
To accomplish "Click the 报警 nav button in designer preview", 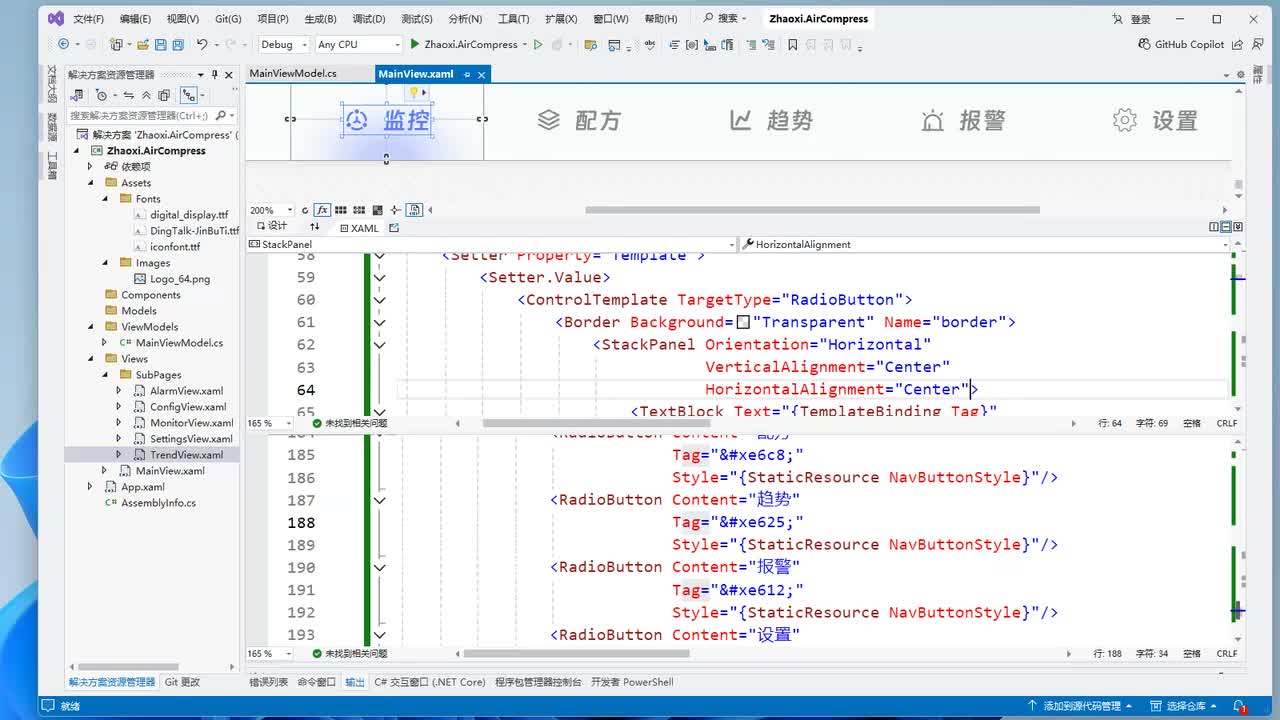I will click(963, 121).
